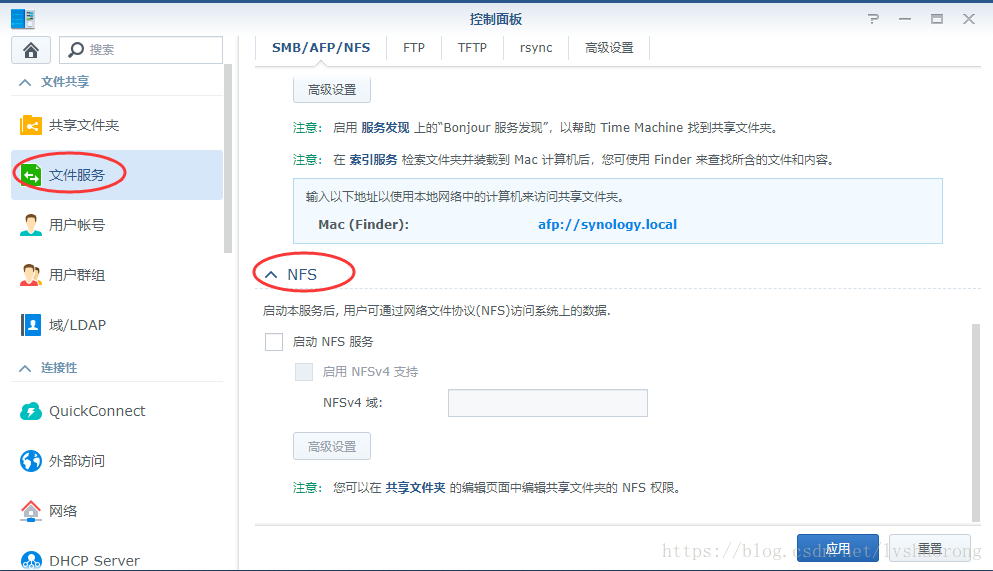
Task: Switch to the SMB/AFP/NFS tab
Action: (321, 48)
